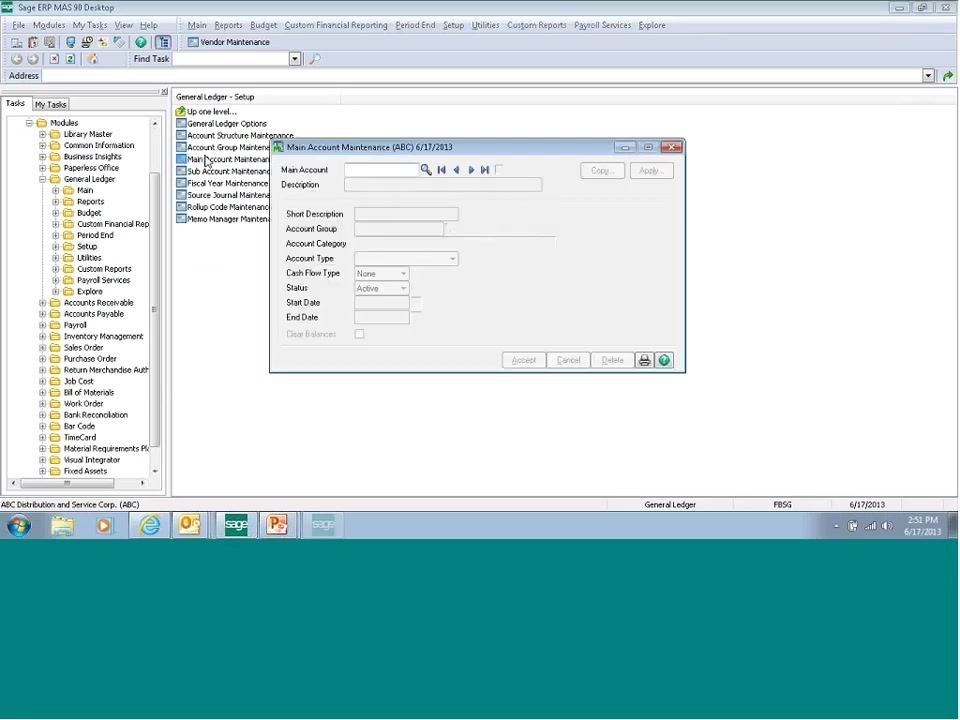Click the Find Task input box

pos(231,59)
